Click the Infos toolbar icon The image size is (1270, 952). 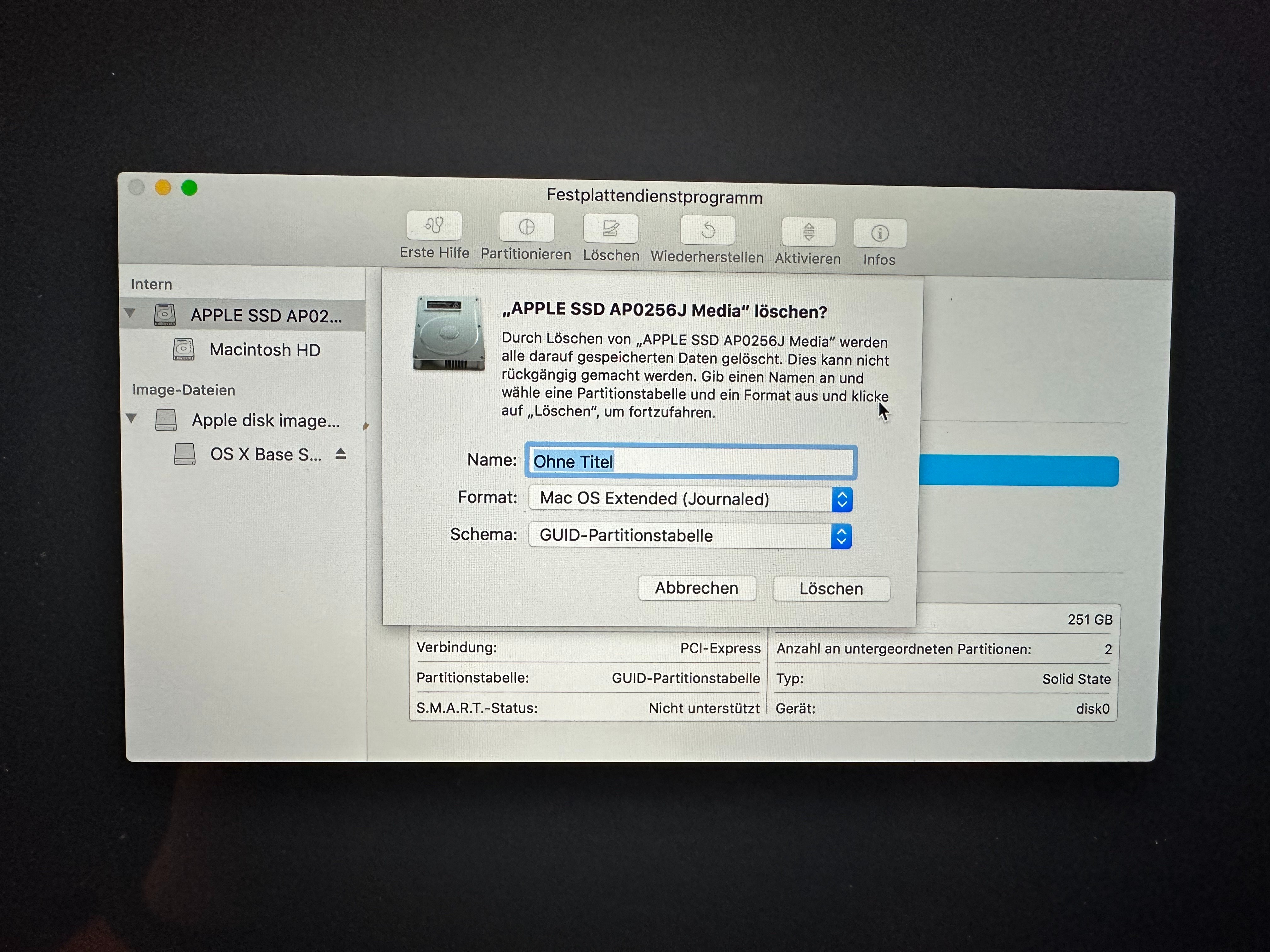pyautogui.click(x=880, y=234)
